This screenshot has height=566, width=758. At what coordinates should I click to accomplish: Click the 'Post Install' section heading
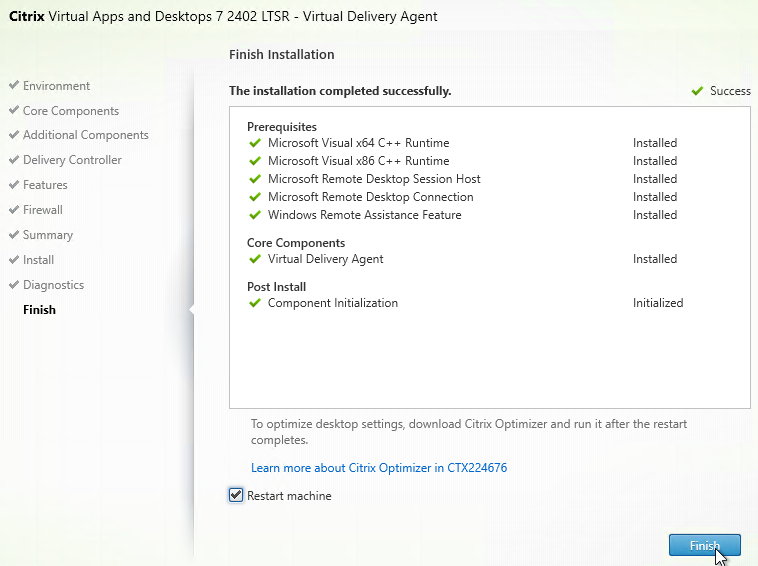tap(277, 287)
